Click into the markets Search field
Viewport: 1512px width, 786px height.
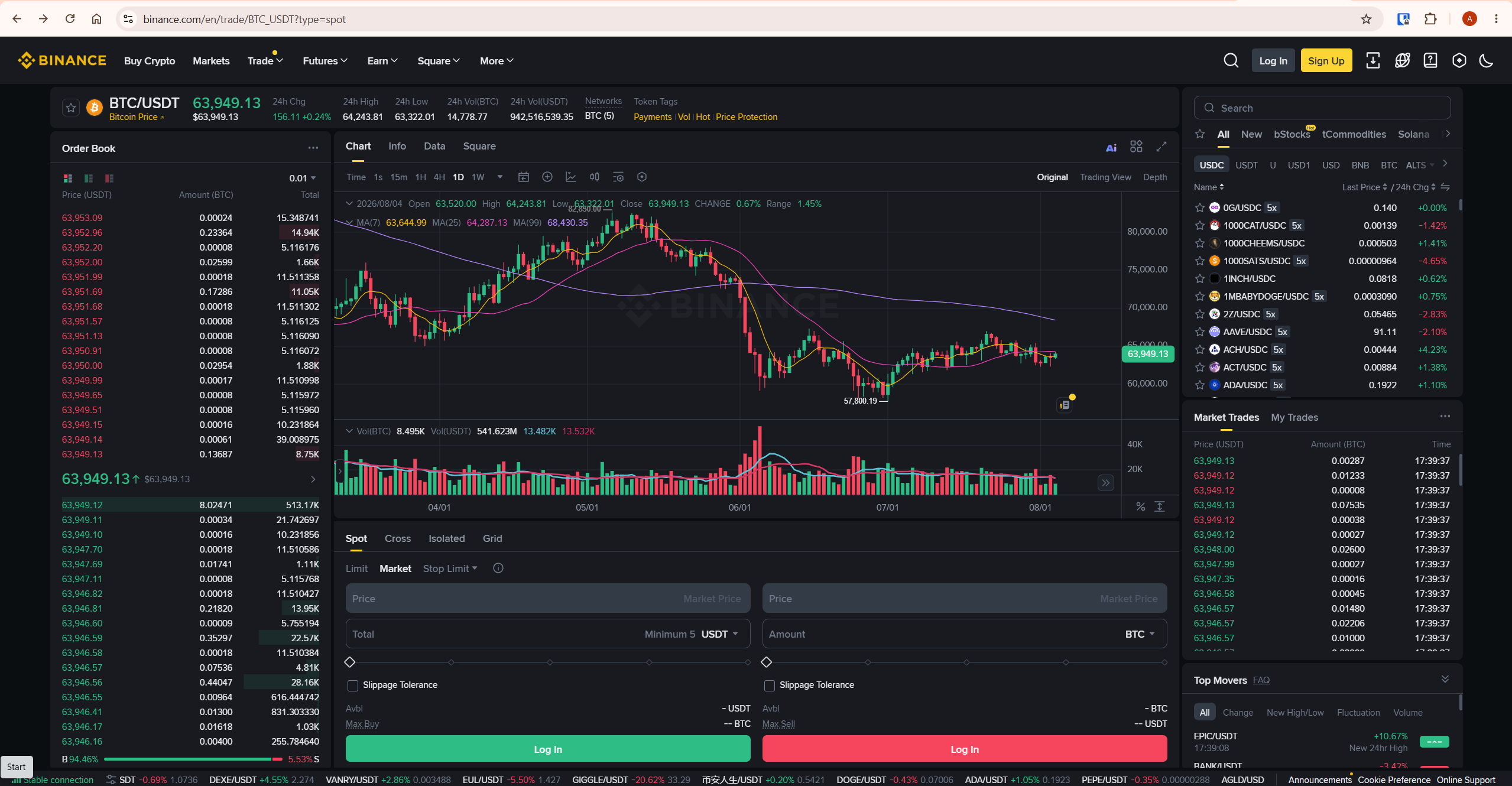pos(1322,108)
